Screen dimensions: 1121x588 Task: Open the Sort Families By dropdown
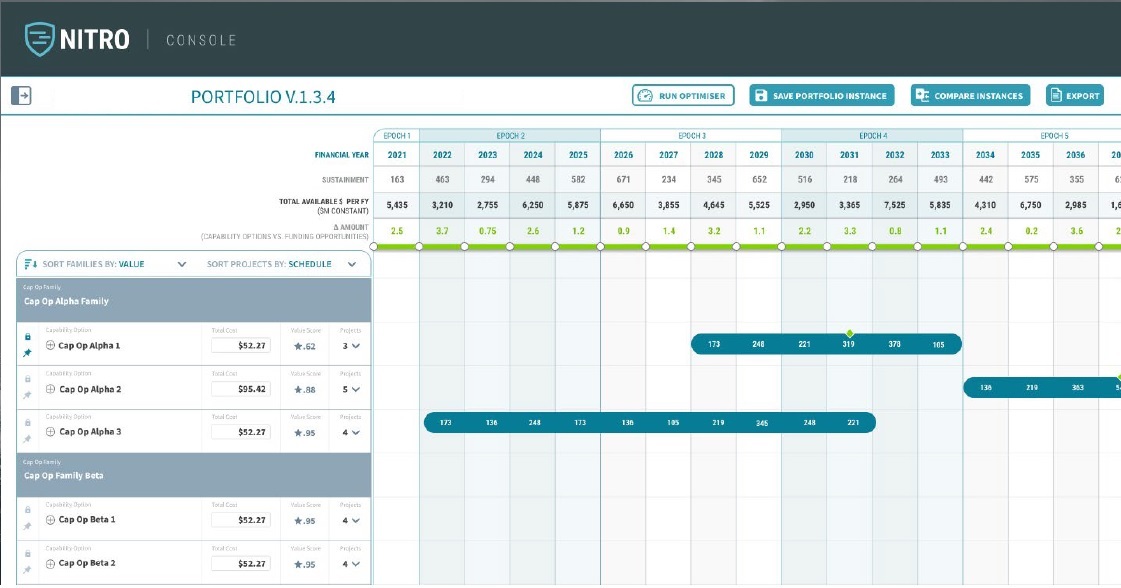(x=182, y=264)
